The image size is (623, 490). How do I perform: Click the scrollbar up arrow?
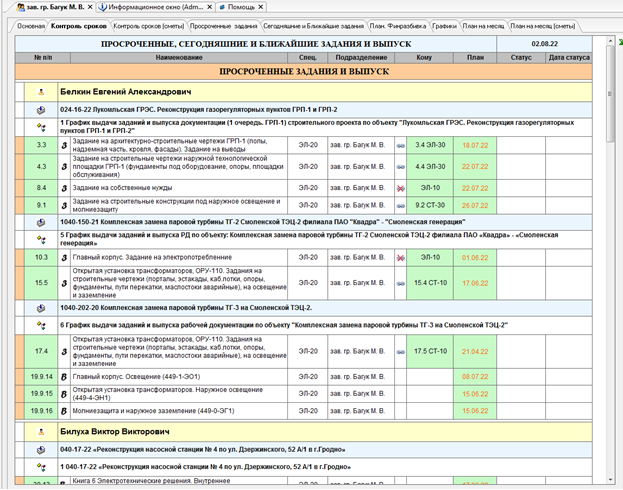(610, 41)
